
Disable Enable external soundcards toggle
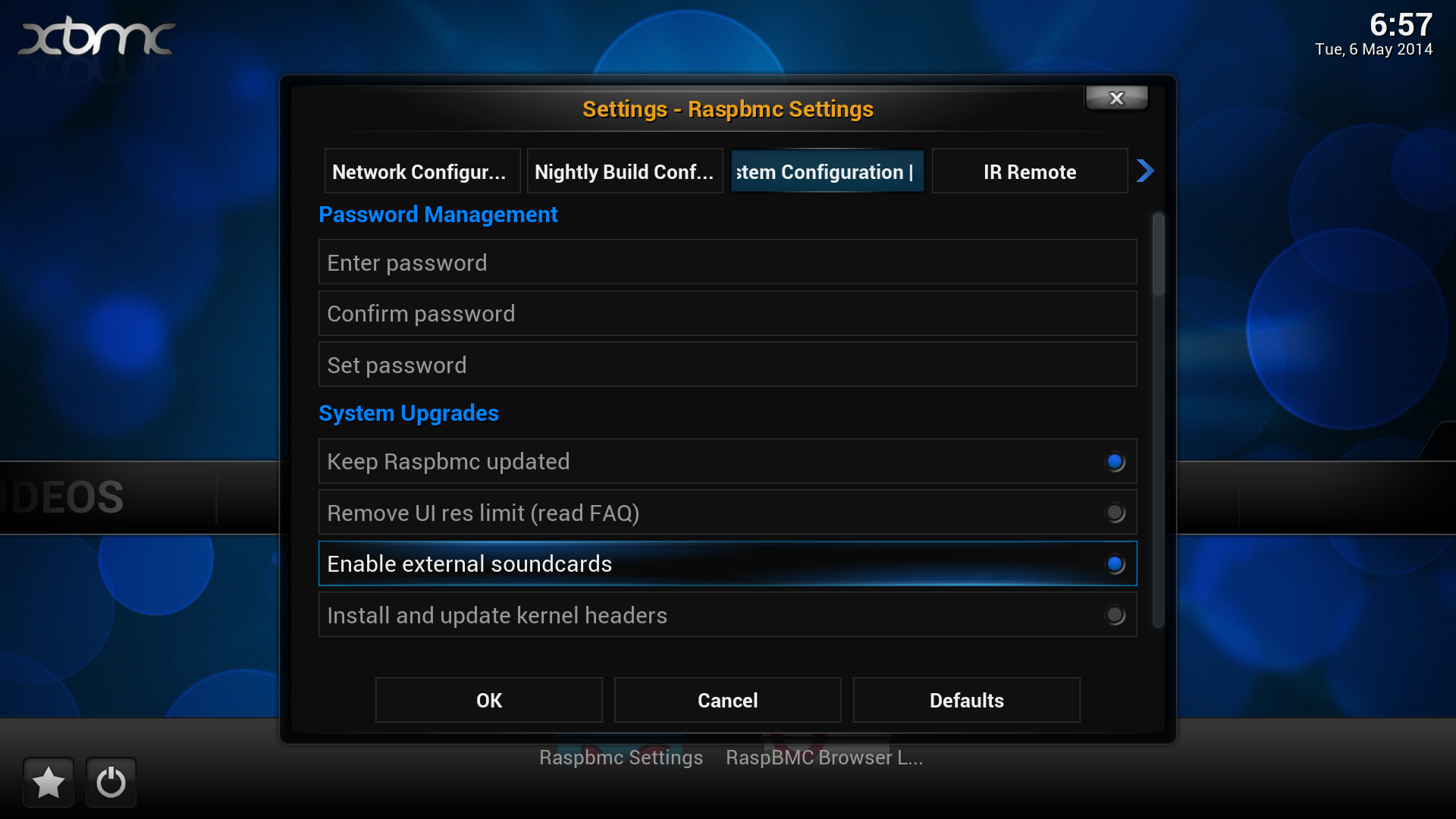[1115, 564]
